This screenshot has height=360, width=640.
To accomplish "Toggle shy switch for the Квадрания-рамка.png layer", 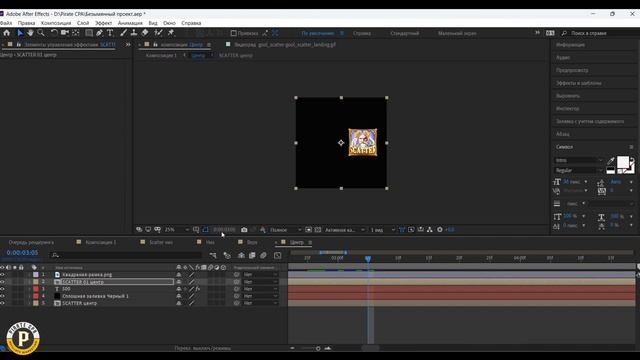I will pyautogui.click(x=179, y=275).
